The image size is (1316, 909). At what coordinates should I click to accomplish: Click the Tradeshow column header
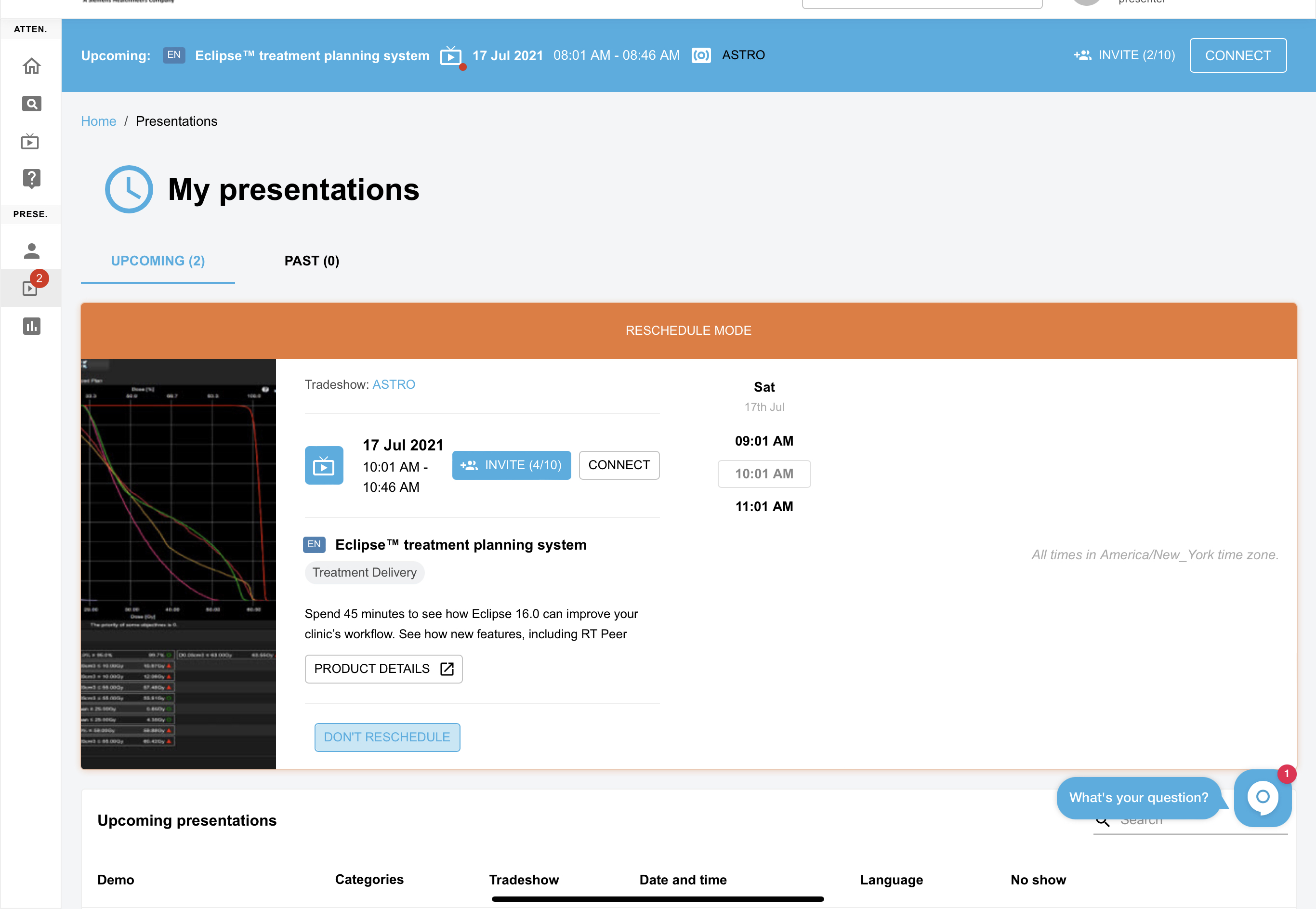[x=524, y=880]
